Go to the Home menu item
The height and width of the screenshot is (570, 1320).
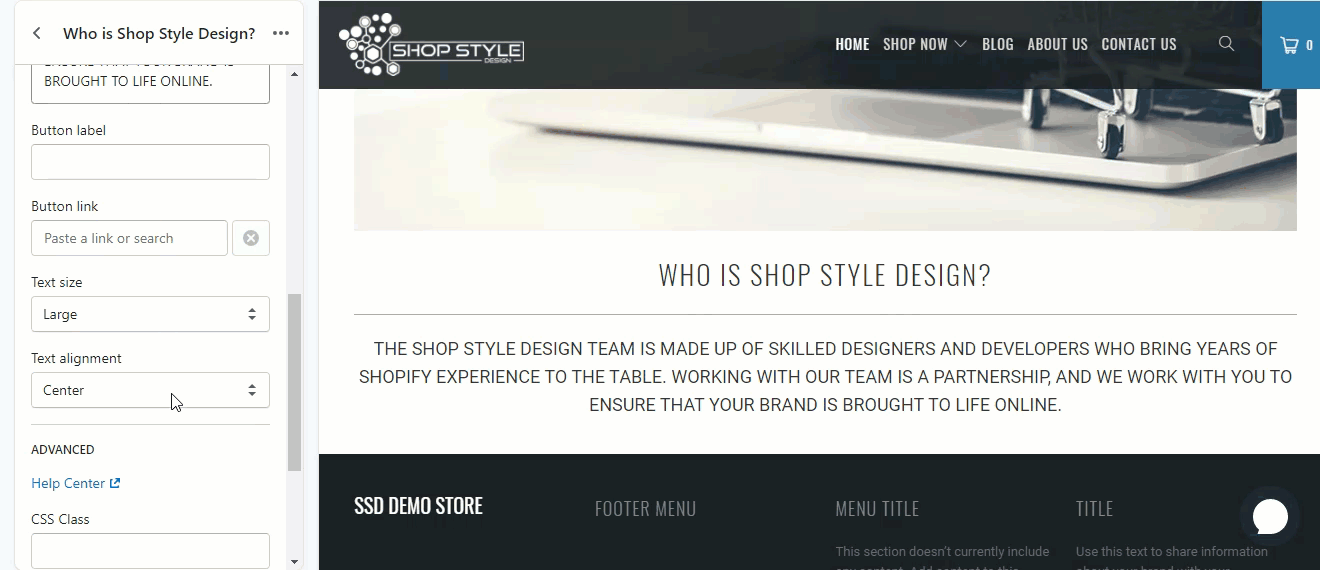[852, 44]
